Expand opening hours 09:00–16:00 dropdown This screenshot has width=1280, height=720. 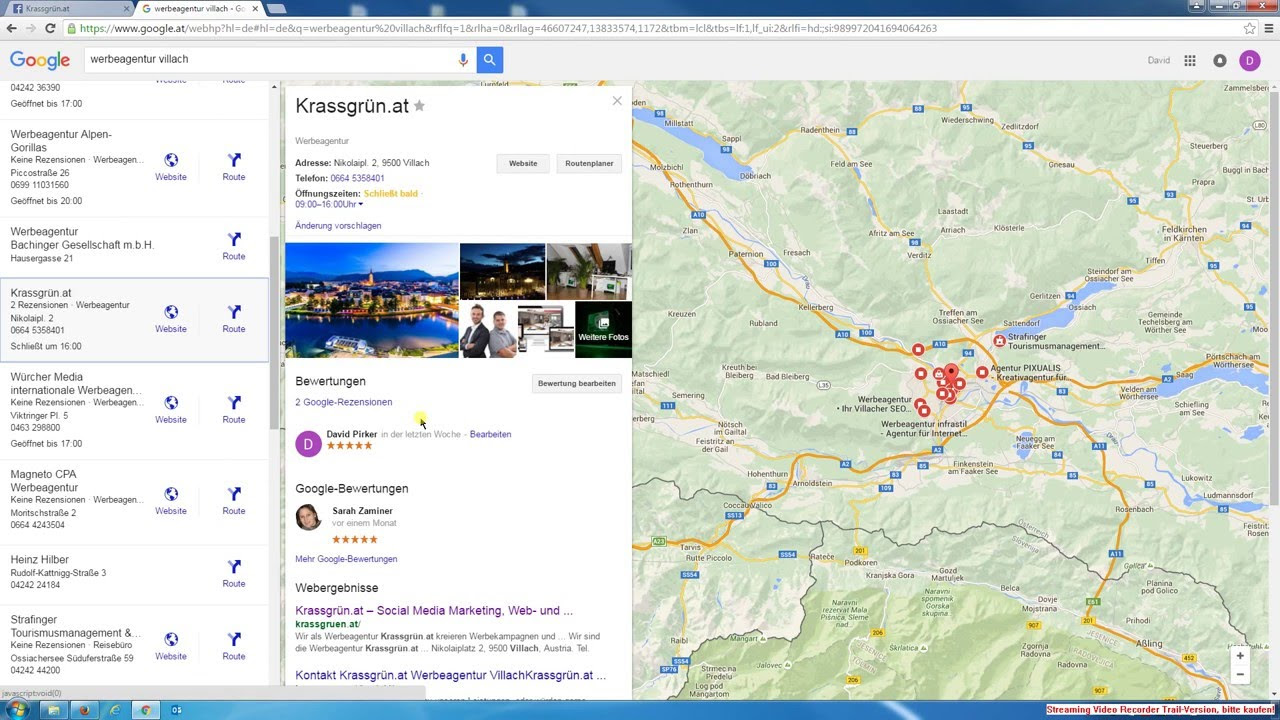pyautogui.click(x=329, y=204)
